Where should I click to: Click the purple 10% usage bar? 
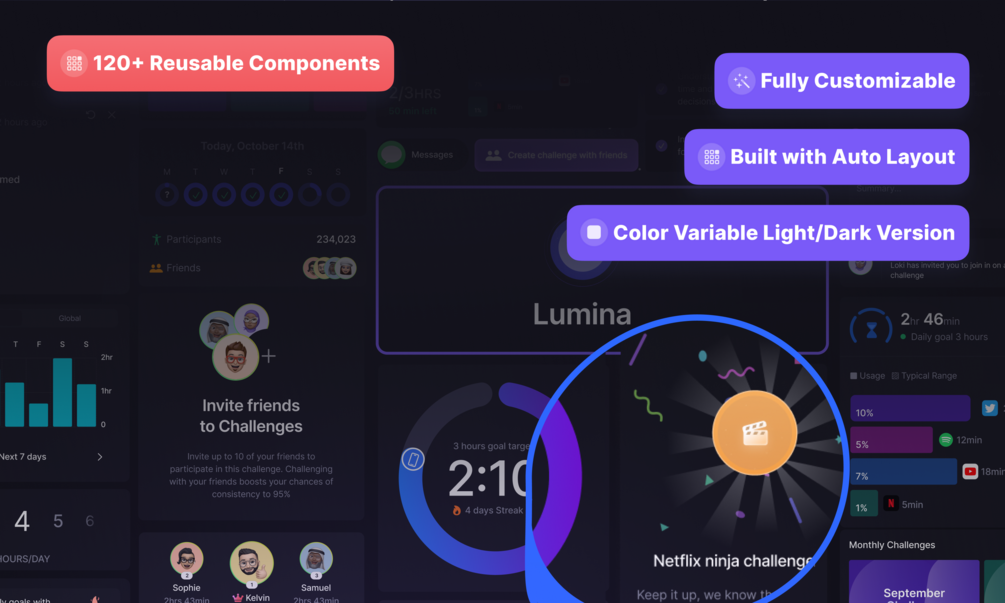click(910, 408)
